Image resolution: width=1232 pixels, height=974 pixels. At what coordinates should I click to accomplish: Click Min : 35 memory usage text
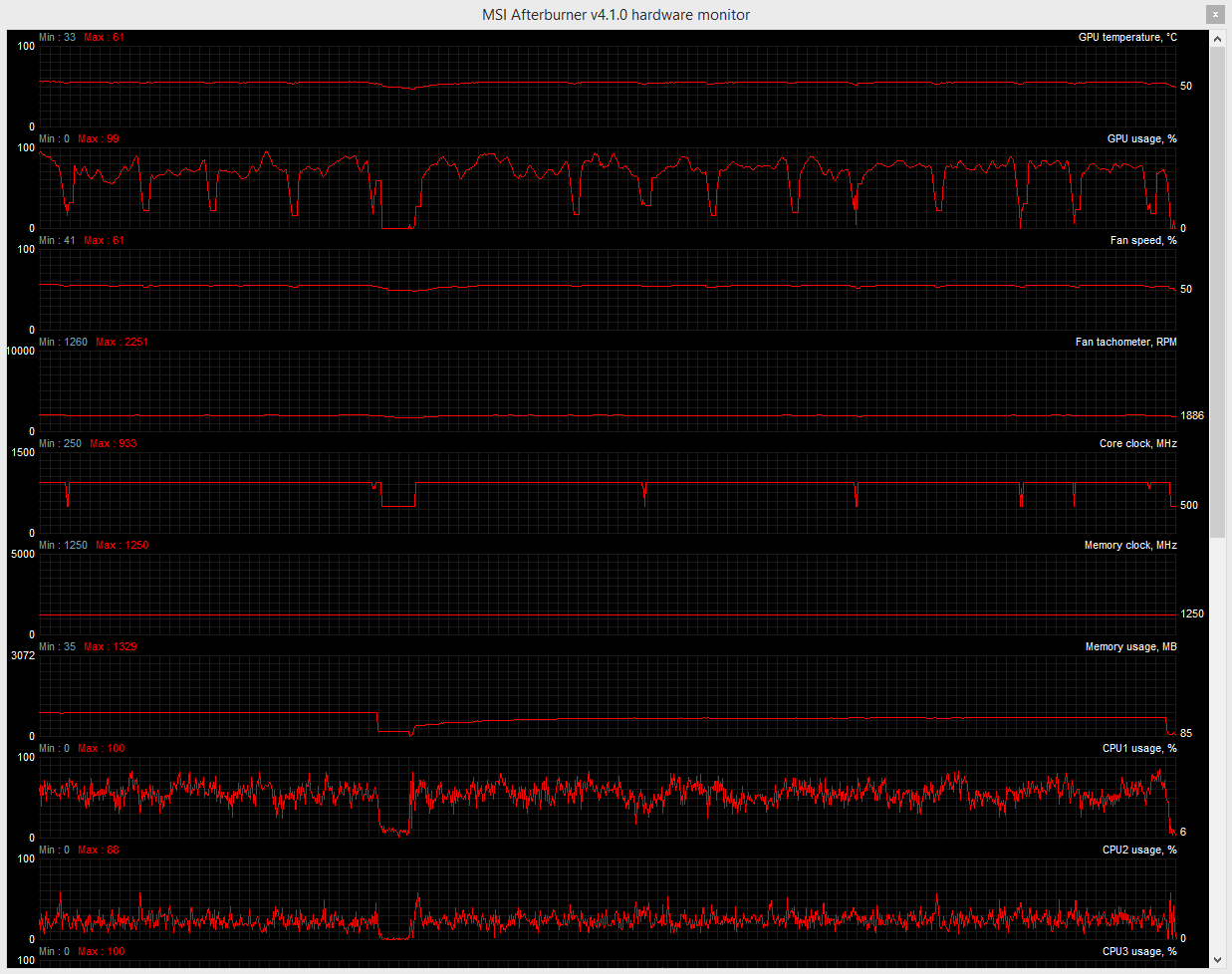click(x=57, y=646)
